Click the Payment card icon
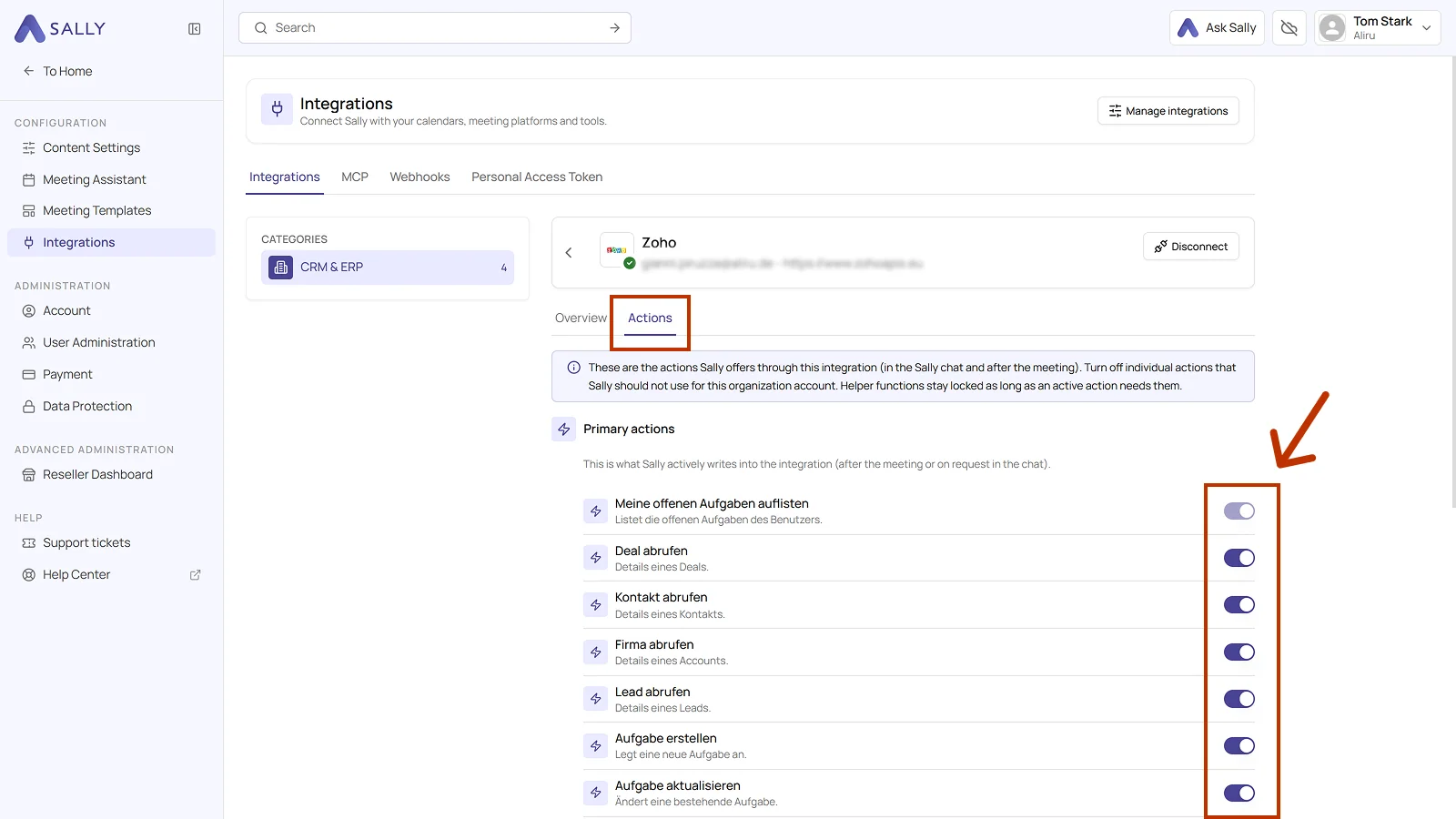The image size is (1456, 819). click(x=29, y=374)
